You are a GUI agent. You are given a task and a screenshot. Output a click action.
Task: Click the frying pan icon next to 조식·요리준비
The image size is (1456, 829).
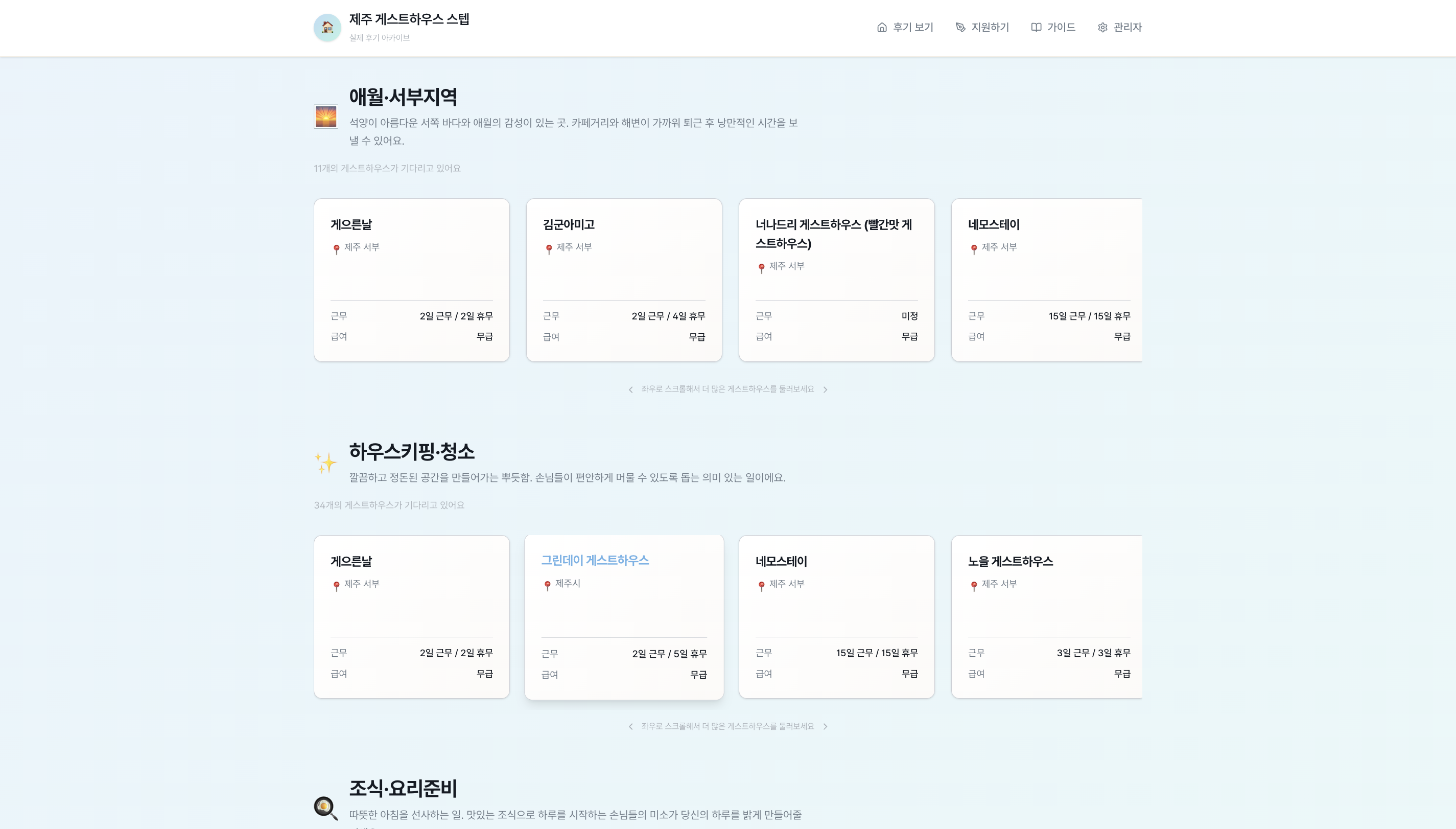click(x=326, y=808)
